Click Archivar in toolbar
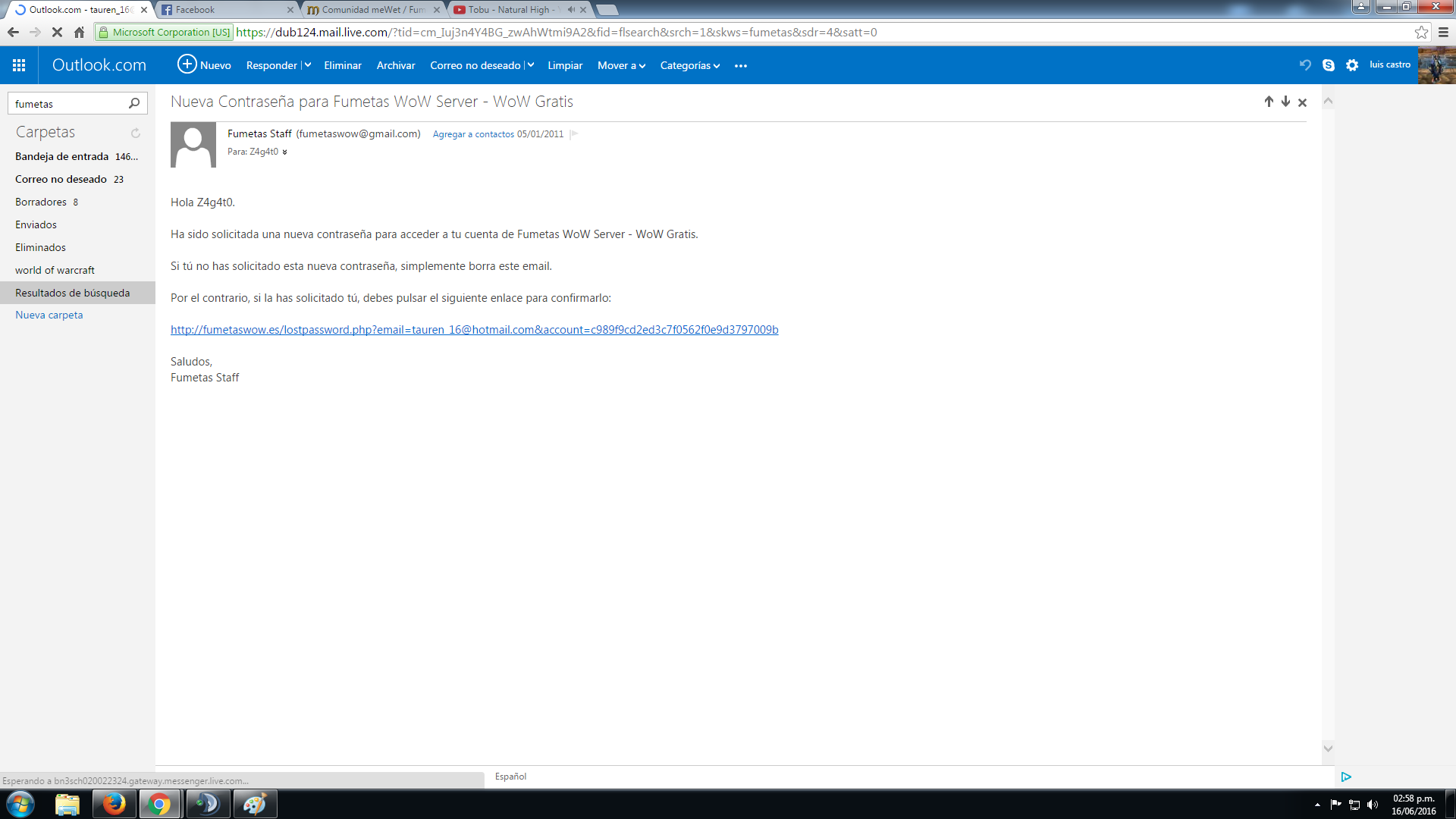The image size is (1456, 819). click(x=396, y=65)
